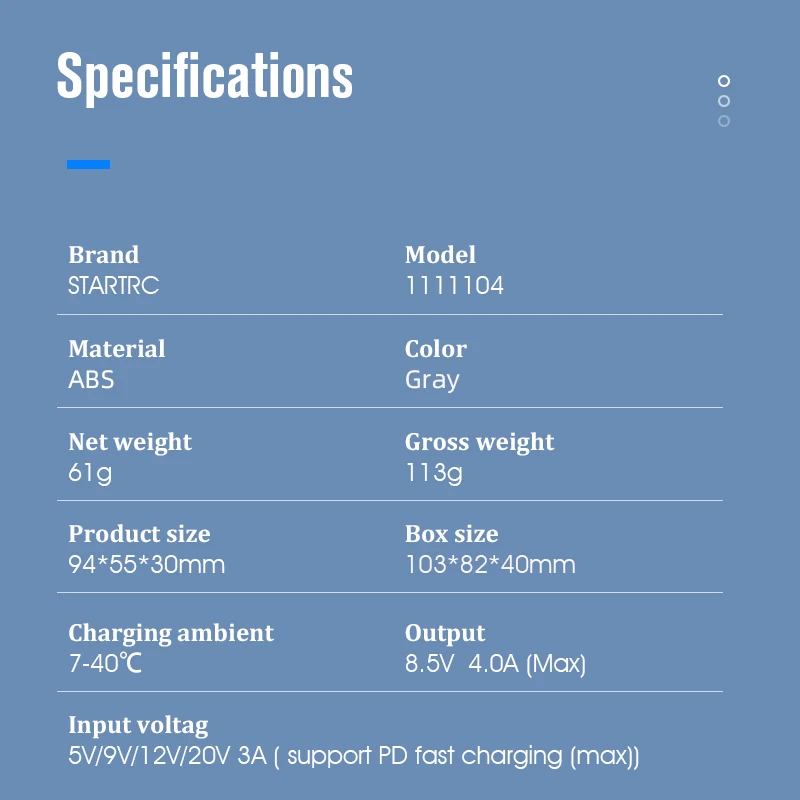Select the 7-40℃ charging ambient value
Screen dimensions: 800x800
105,663
